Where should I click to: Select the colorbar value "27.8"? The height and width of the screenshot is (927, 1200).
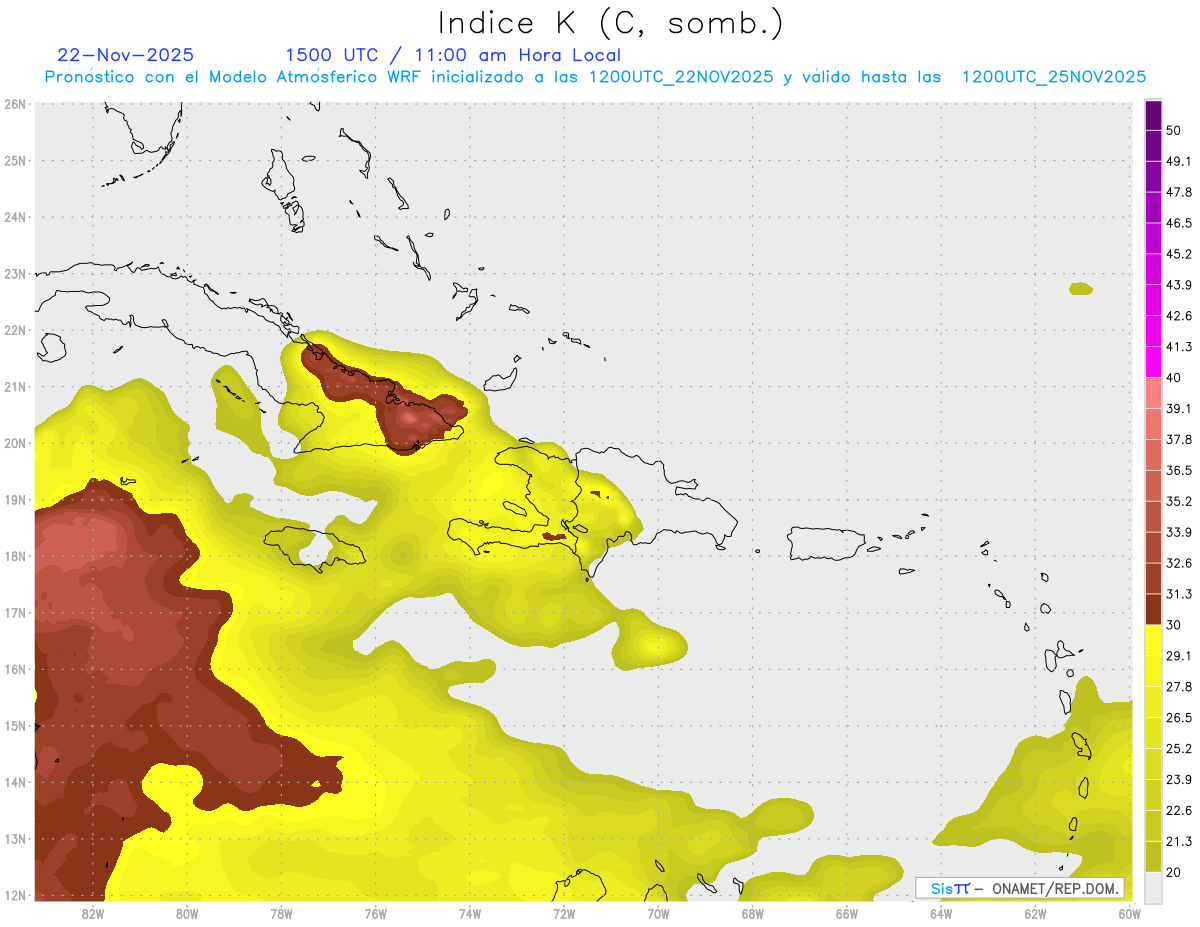[1178, 687]
